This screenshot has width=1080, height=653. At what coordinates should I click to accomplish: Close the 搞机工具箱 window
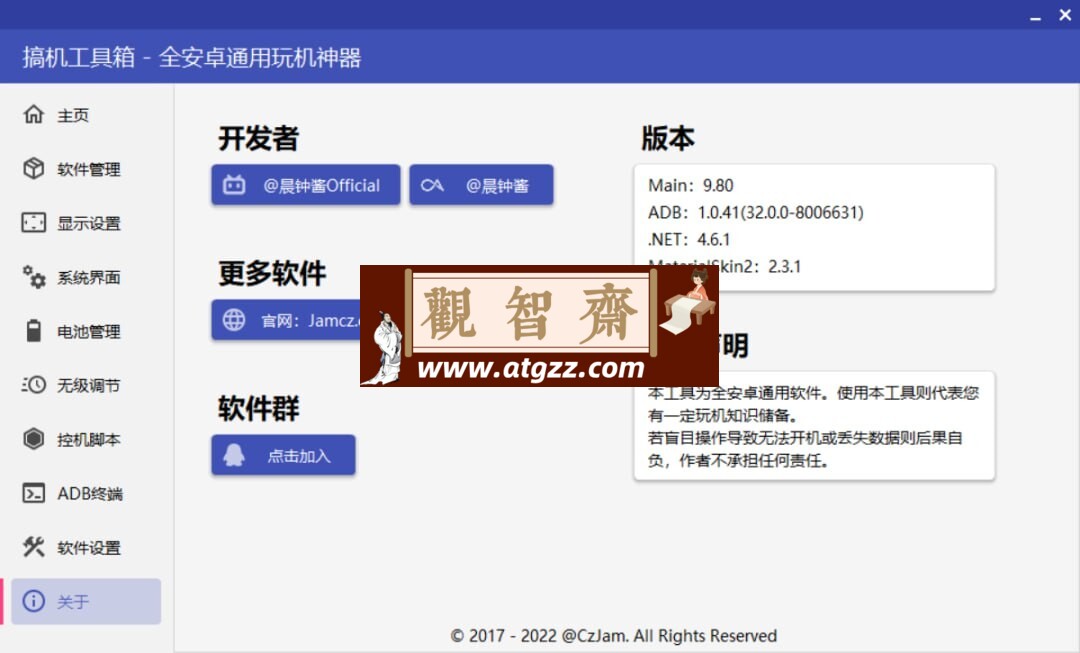tap(1065, 15)
